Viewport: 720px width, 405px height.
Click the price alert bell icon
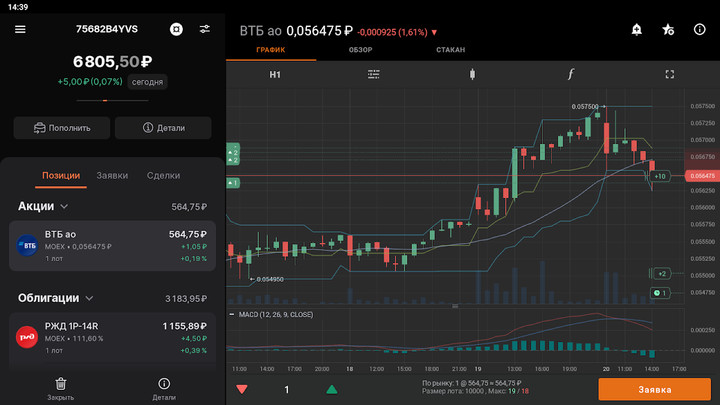coord(636,30)
